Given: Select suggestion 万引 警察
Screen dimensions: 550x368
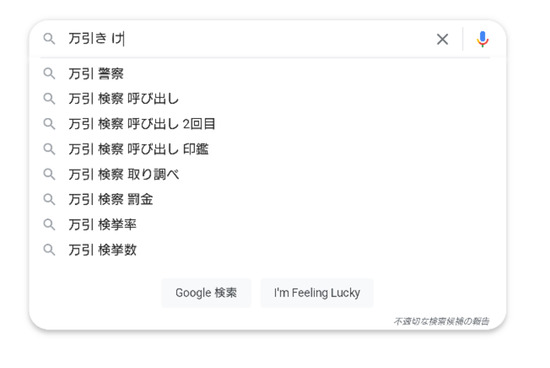Looking at the screenshot, I should point(265,74).
